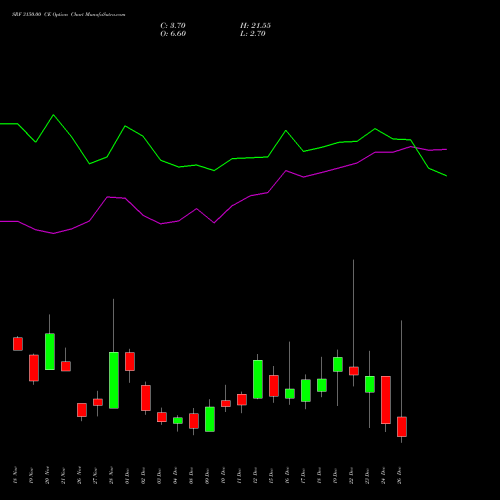Select the first red candle for 18 Nov
Viewport: 500px width, 500px height.
pos(18,344)
